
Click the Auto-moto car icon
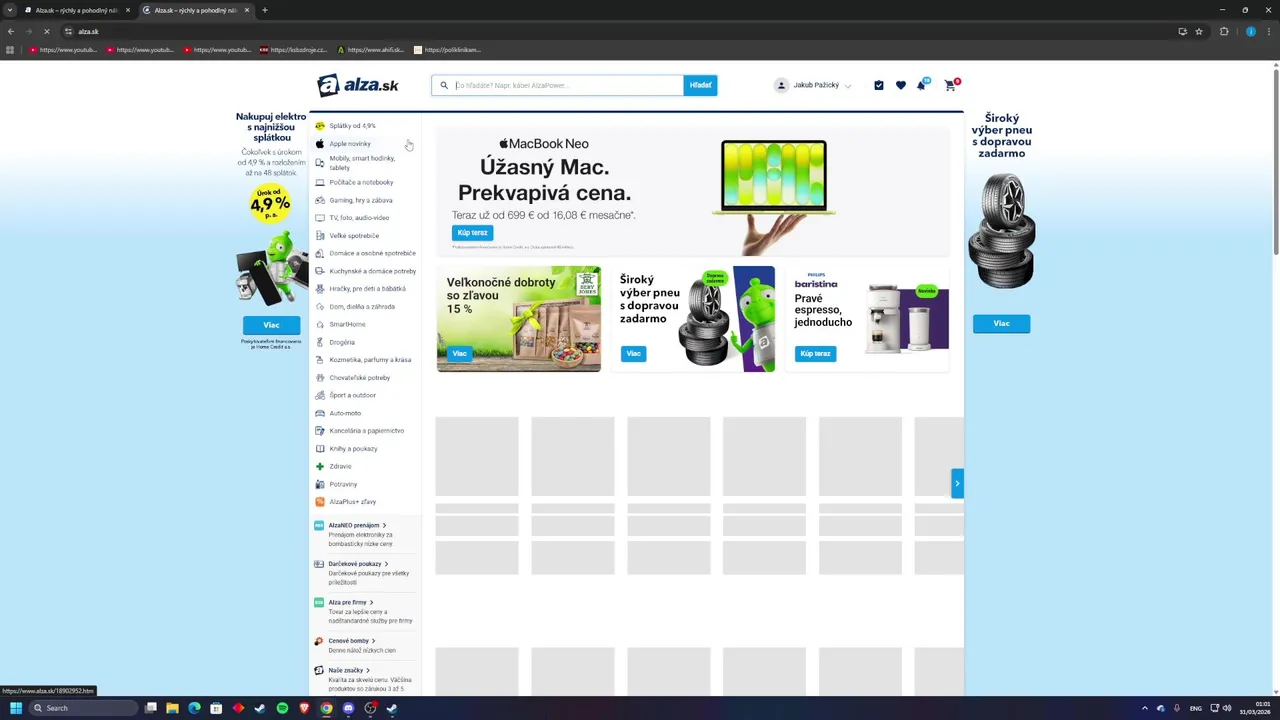[x=320, y=413]
